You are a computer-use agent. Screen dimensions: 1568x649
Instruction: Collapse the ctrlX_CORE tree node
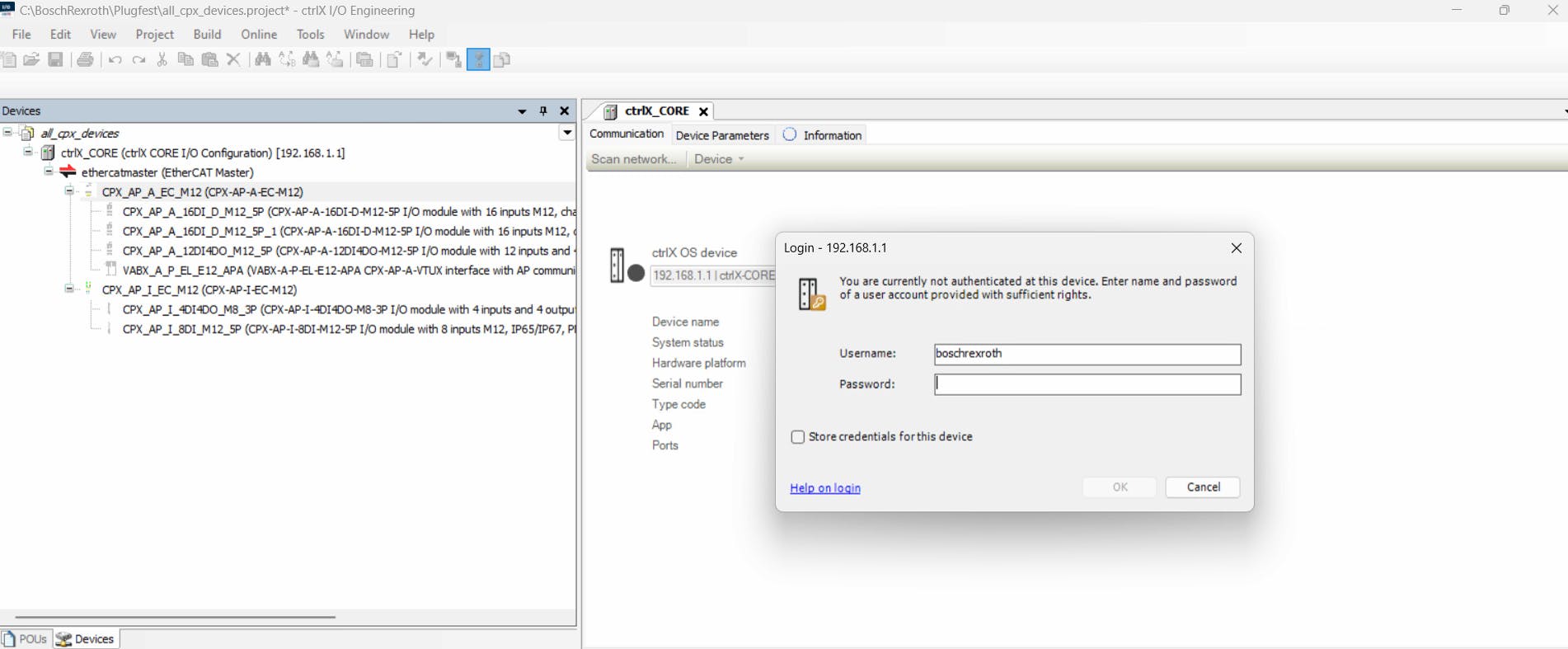click(x=28, y=152)
